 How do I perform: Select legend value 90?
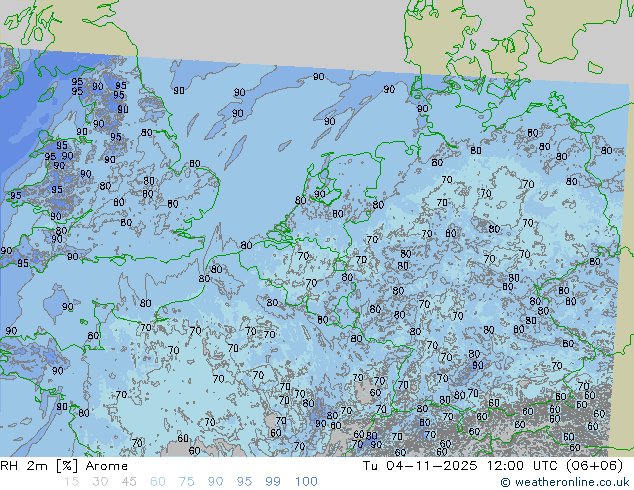215,482
